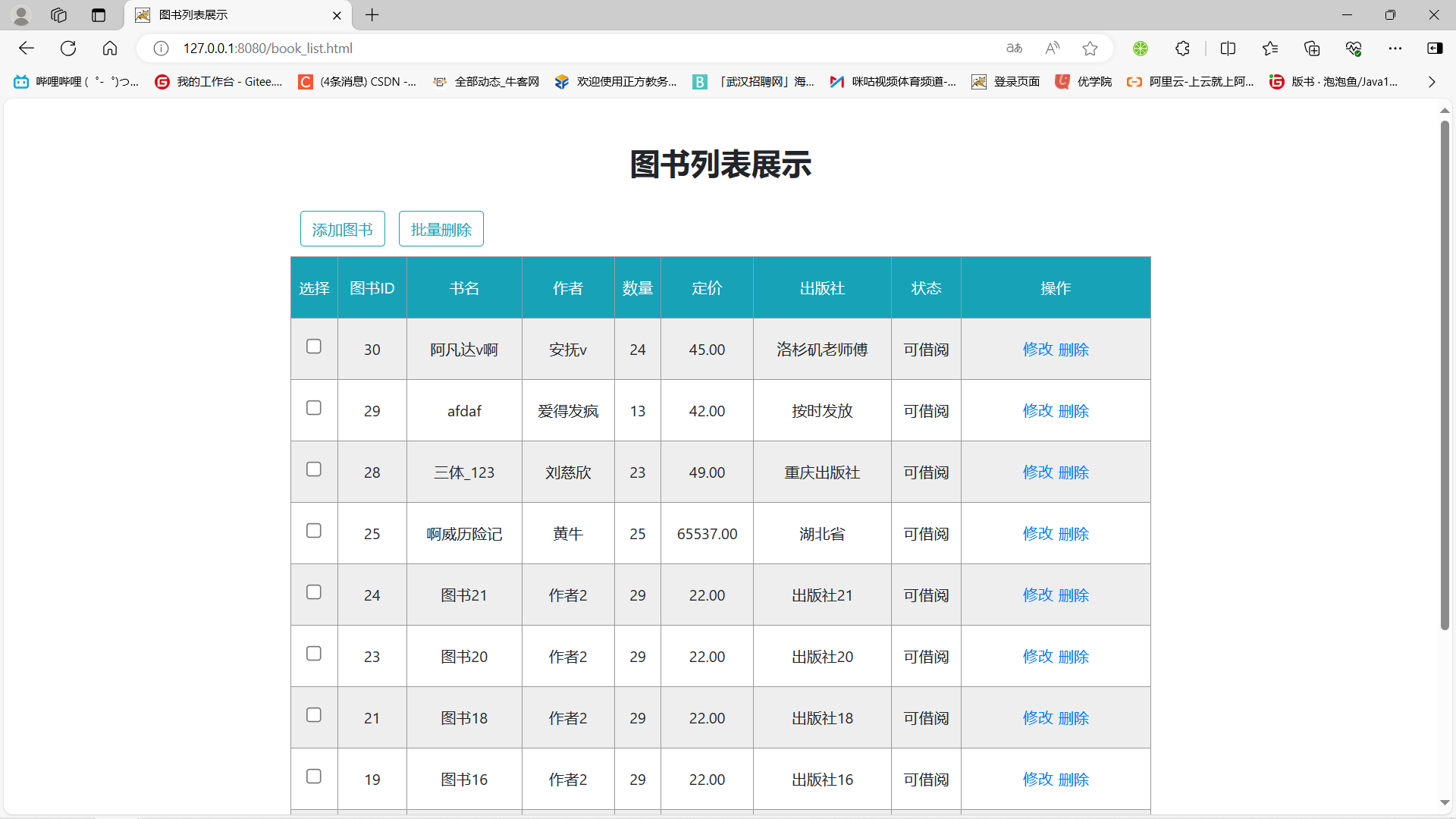Delete the 三体_123 row via 删除

(x=1074, y=472)
